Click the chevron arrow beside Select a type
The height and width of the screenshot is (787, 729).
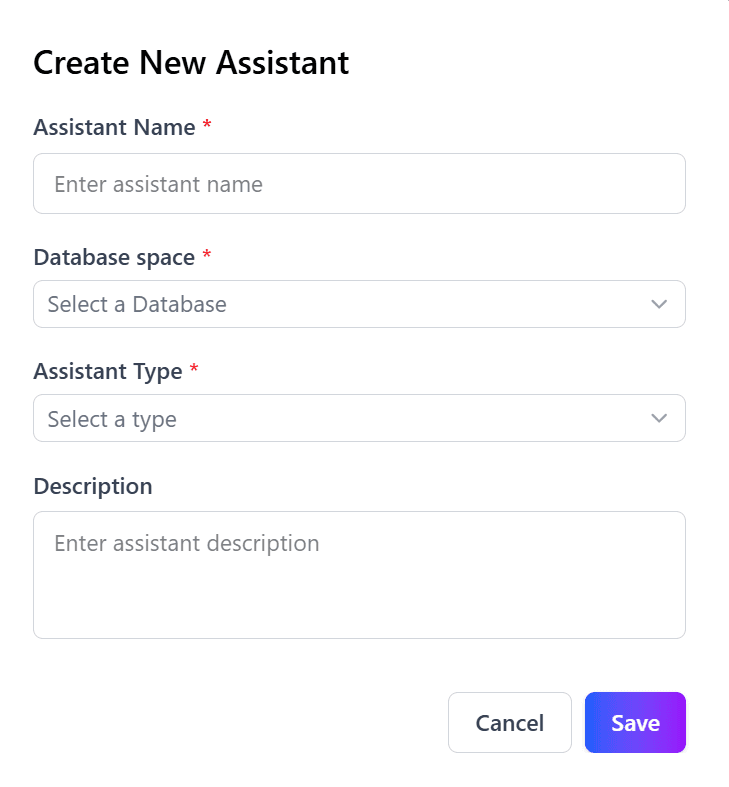(x=659, y=418)
